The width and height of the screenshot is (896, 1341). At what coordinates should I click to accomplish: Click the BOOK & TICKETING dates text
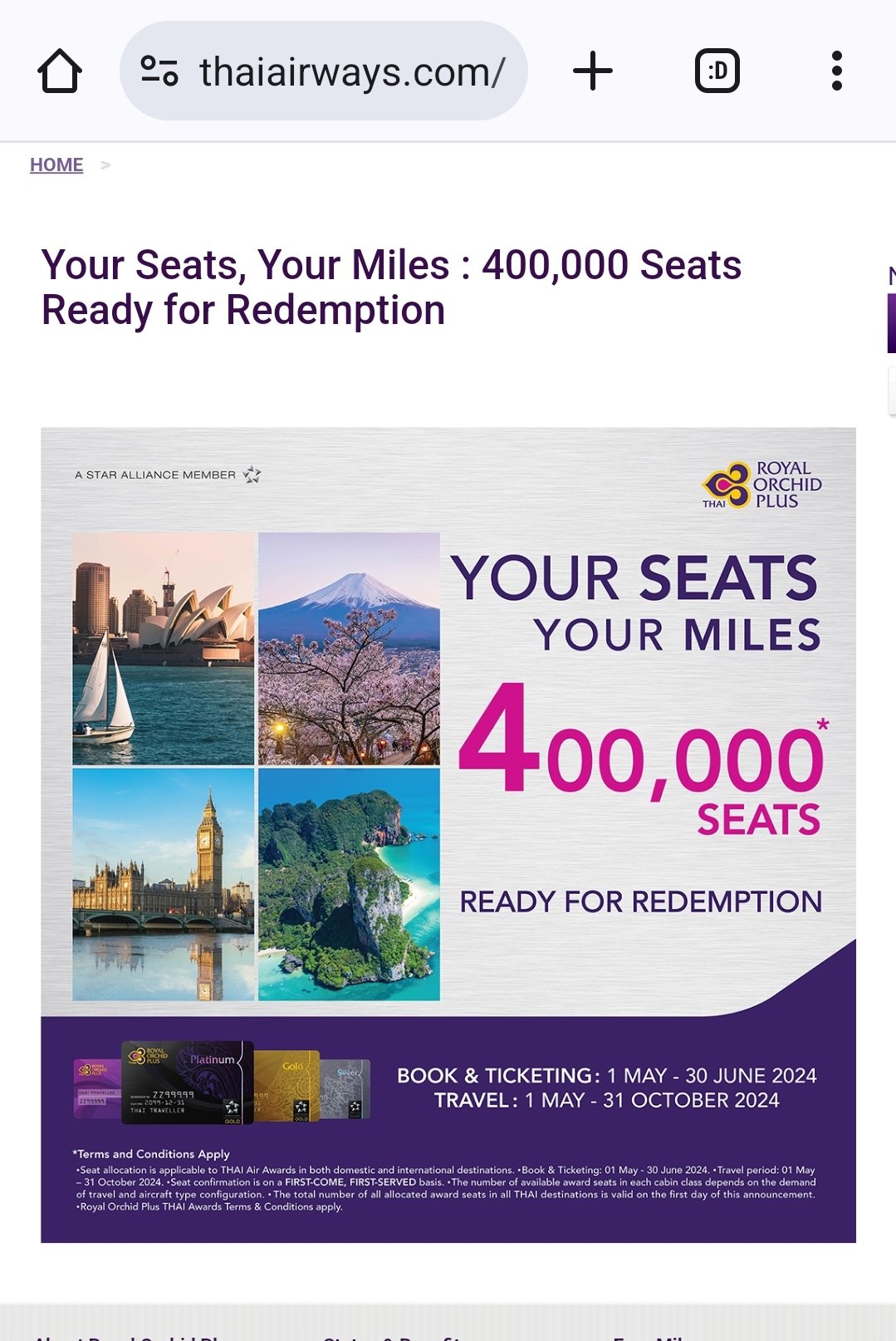[606, 1076]
